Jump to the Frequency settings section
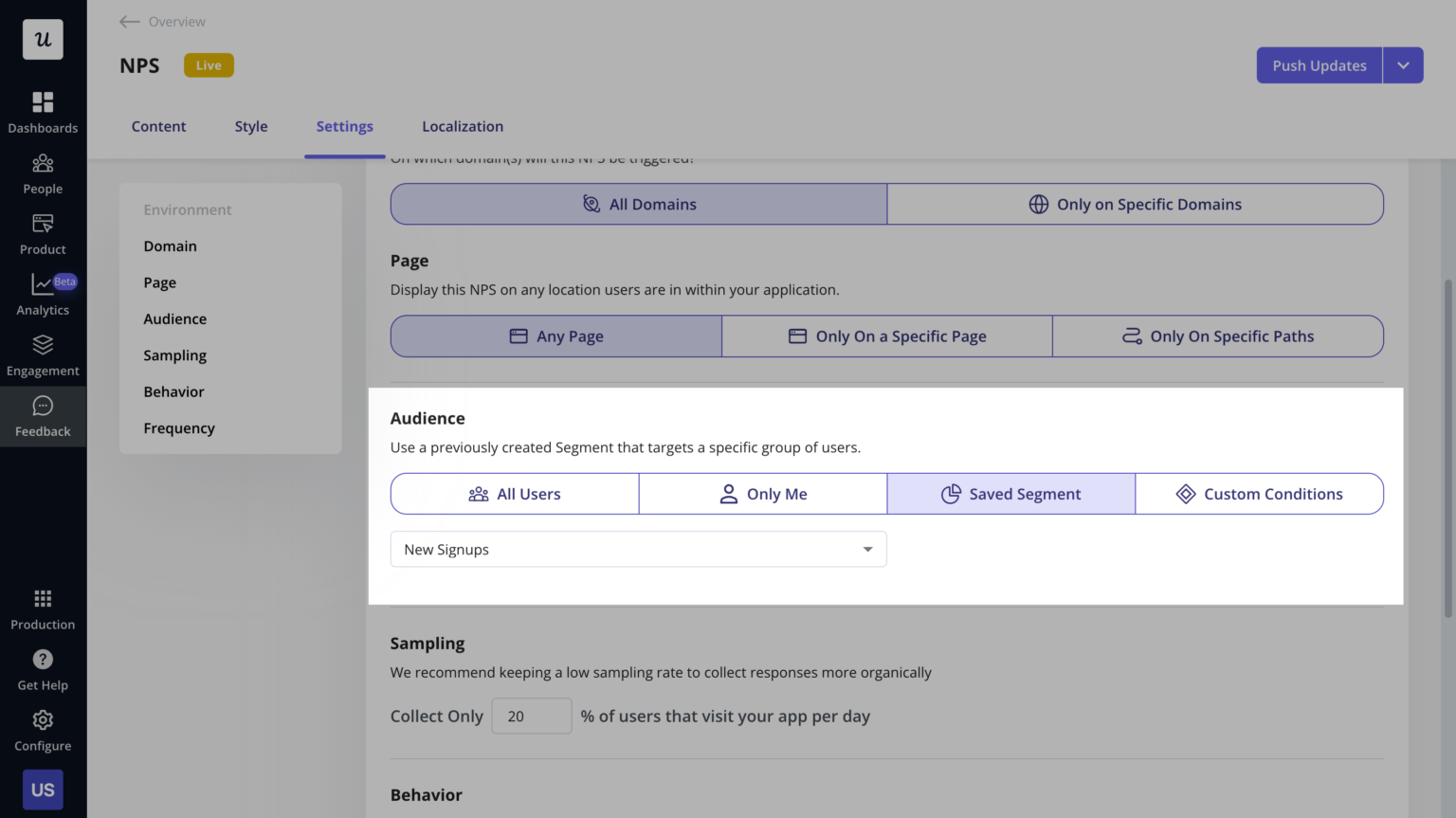Image resolution: width=1456 pixels, height=818 pixels. click(x=179, y=427)
